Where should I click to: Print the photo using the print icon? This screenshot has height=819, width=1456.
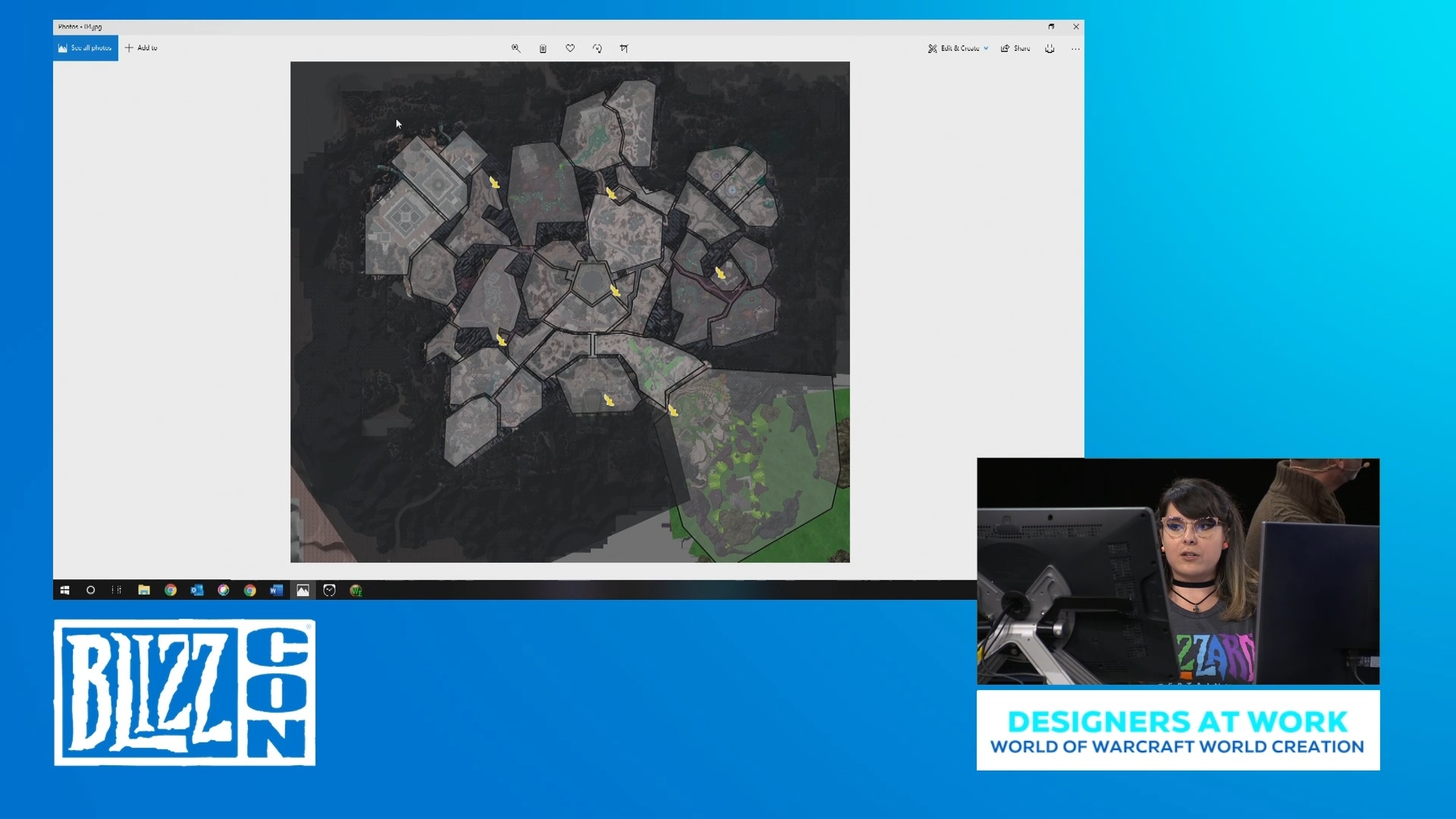pos(1050,48)
